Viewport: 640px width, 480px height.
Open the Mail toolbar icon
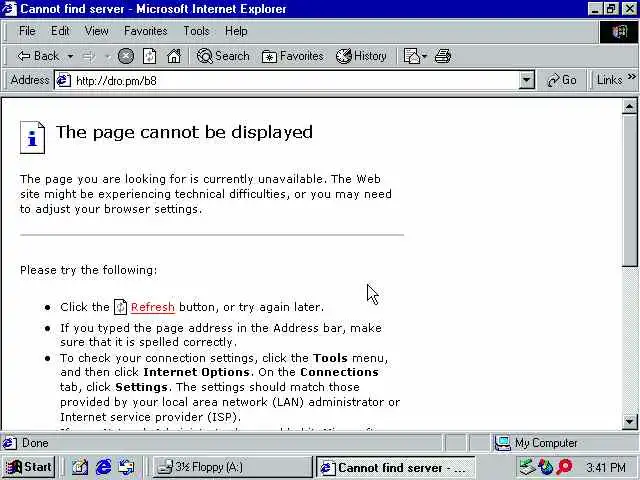tap(411, 56)
